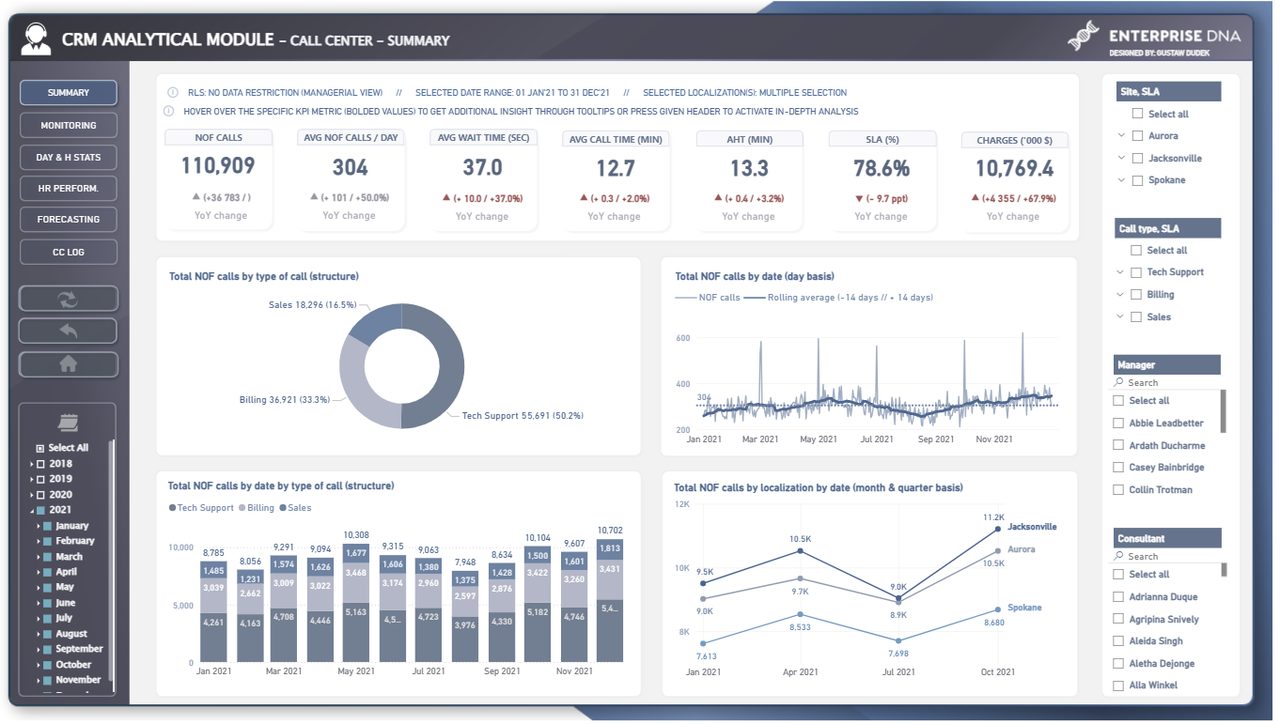Click the AHT (MIN) header button

748,139
